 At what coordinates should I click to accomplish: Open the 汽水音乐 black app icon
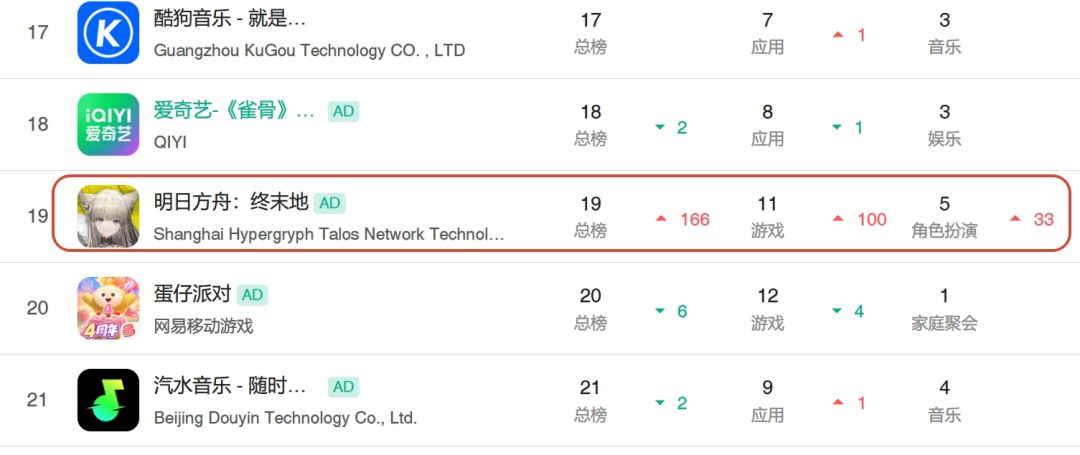click(x=108, y=400)
